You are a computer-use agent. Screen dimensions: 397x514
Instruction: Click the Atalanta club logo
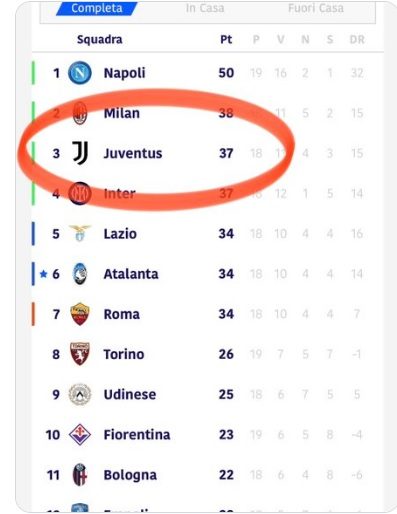pyautogui.click(x=80, y=274)
